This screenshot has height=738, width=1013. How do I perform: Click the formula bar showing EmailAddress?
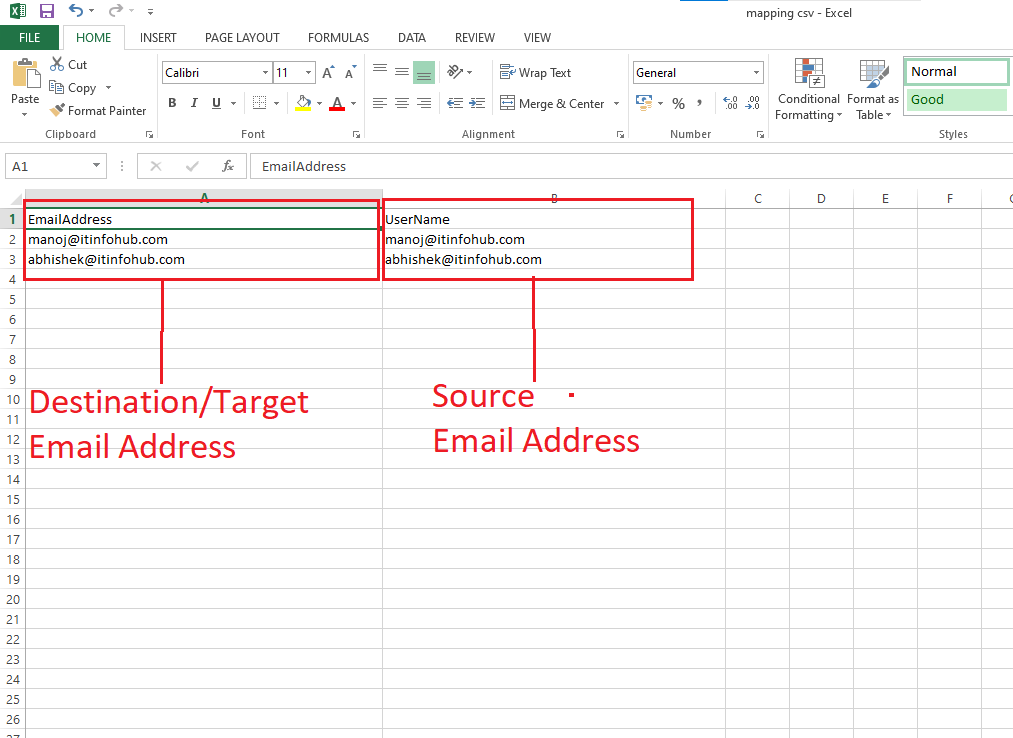tap(631, 166)
